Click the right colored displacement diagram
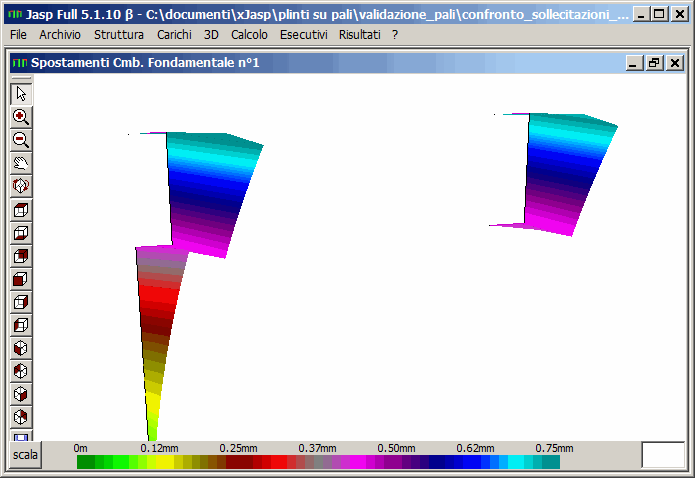The image size is (695, 478). (561, 174)
